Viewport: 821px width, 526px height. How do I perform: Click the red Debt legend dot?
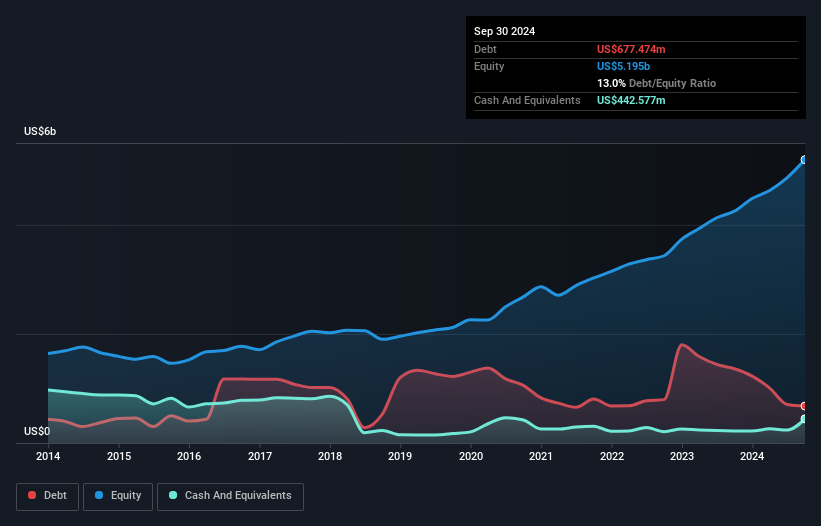(x=32, y=495)
